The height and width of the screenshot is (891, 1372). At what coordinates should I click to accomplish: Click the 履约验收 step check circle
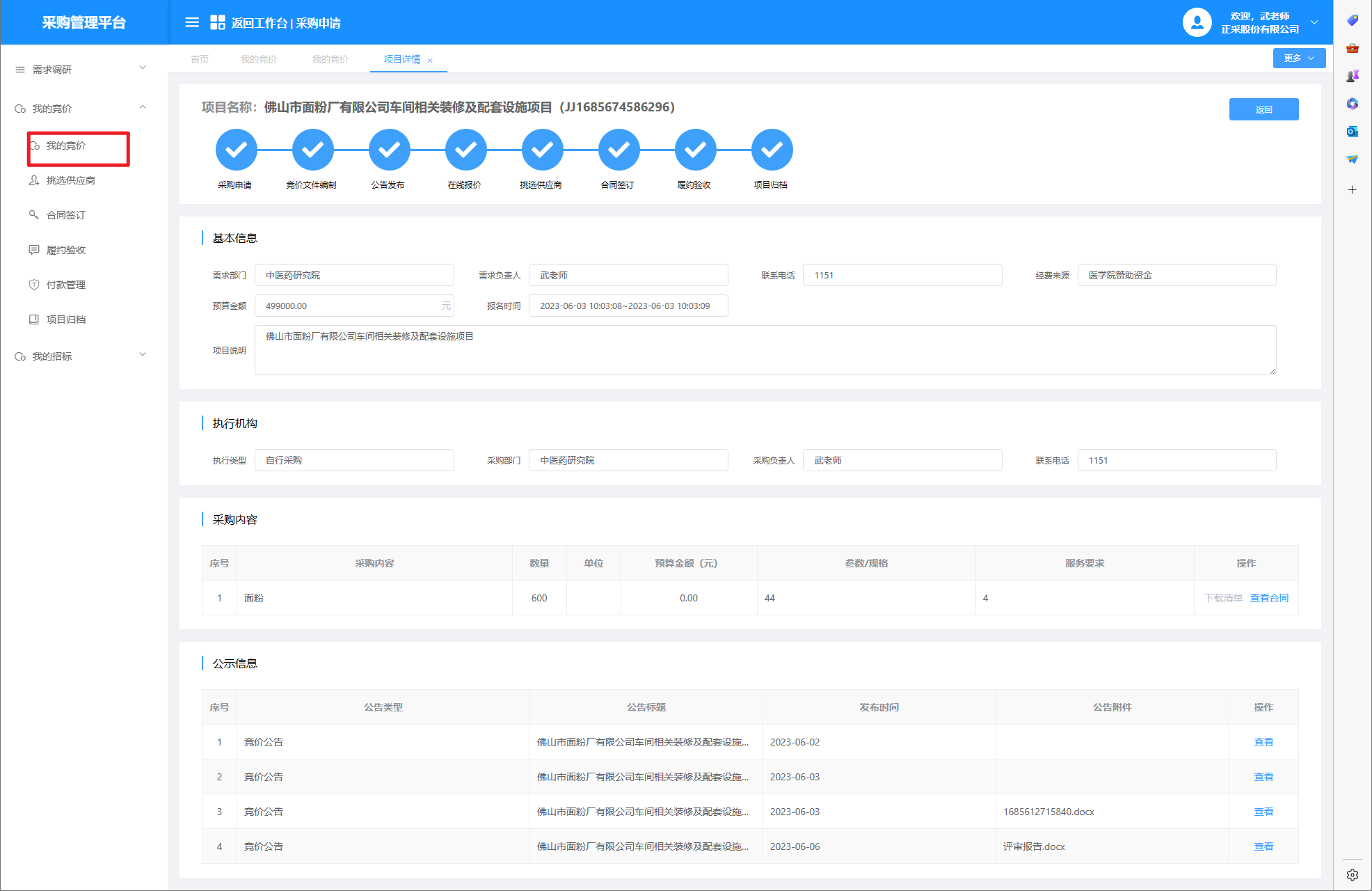pos(695,150)
